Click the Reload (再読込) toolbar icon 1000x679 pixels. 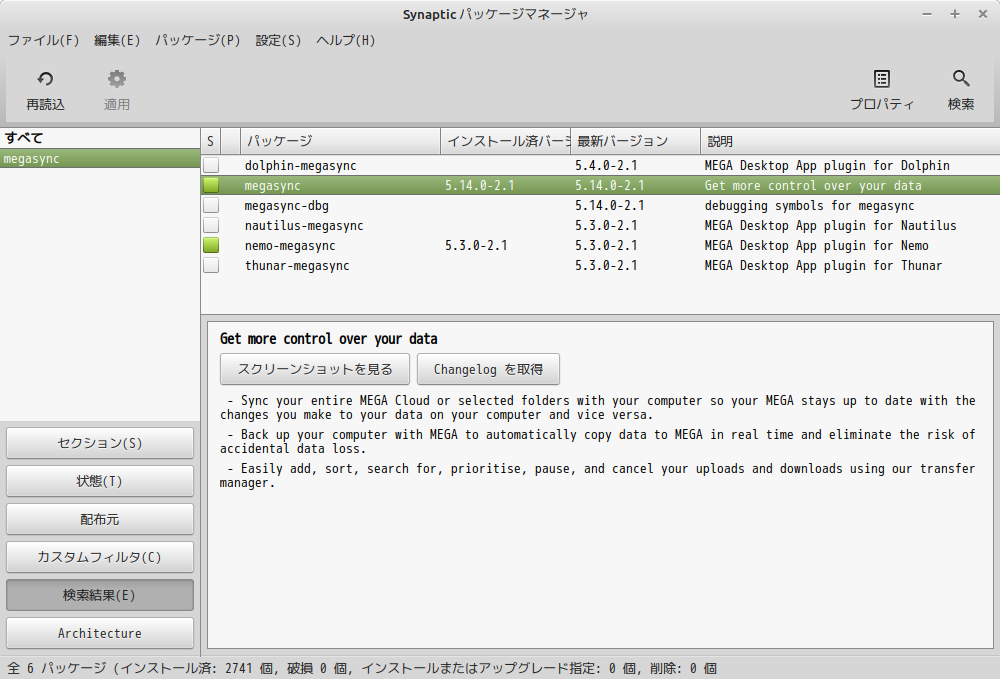45,79
